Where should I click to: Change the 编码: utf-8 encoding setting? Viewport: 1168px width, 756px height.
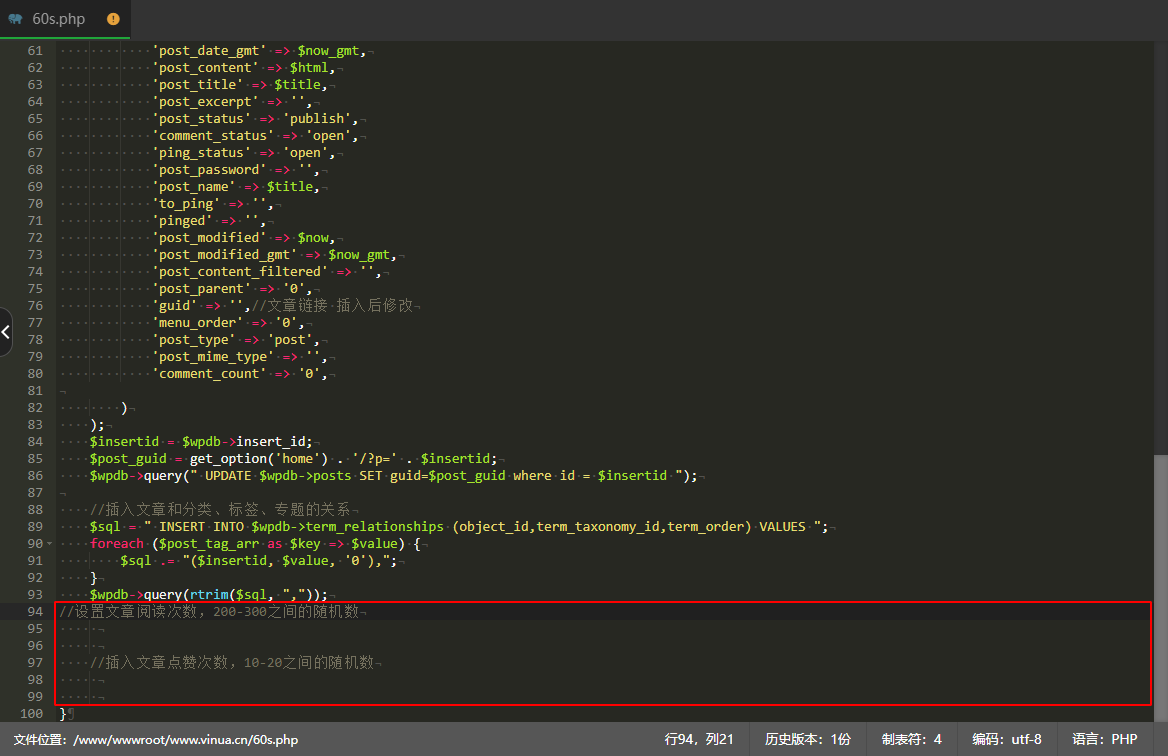[x=1006, y=739]
